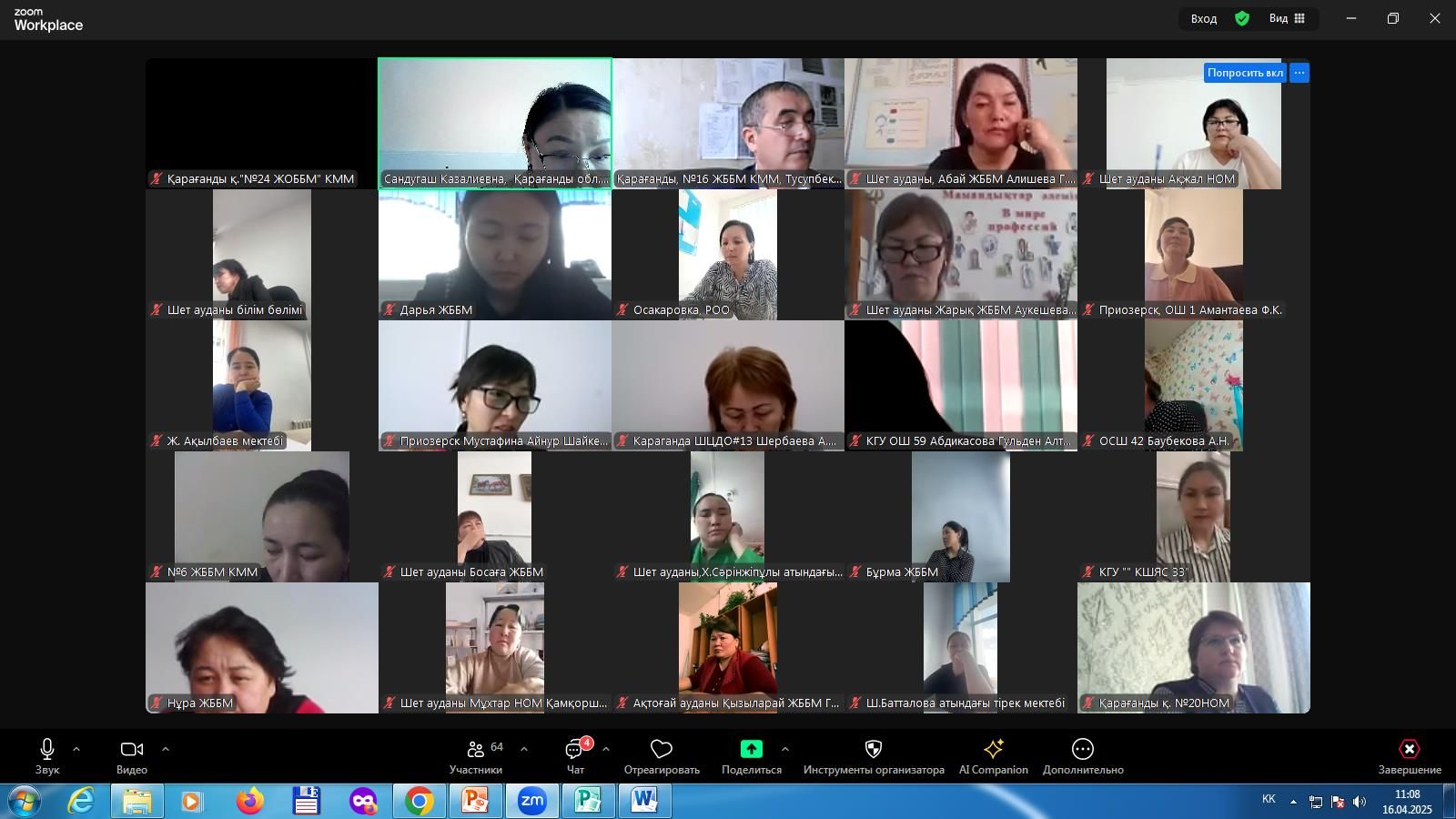Toggle the camera Видео button
The width and height of the screenshot is (1456, 819).
click(132, 749)
